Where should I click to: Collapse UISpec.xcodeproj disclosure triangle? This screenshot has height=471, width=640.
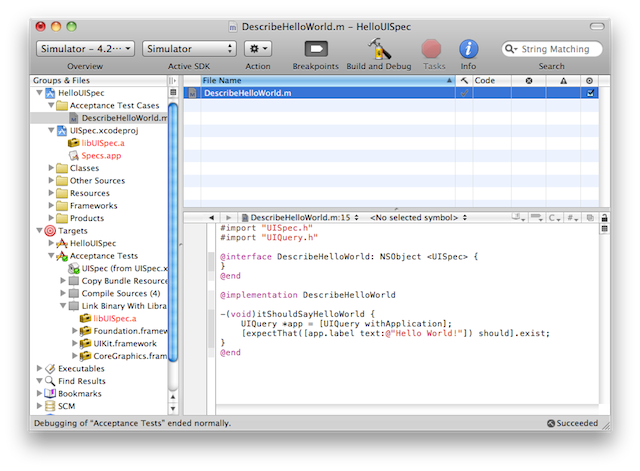click(51, 130)
